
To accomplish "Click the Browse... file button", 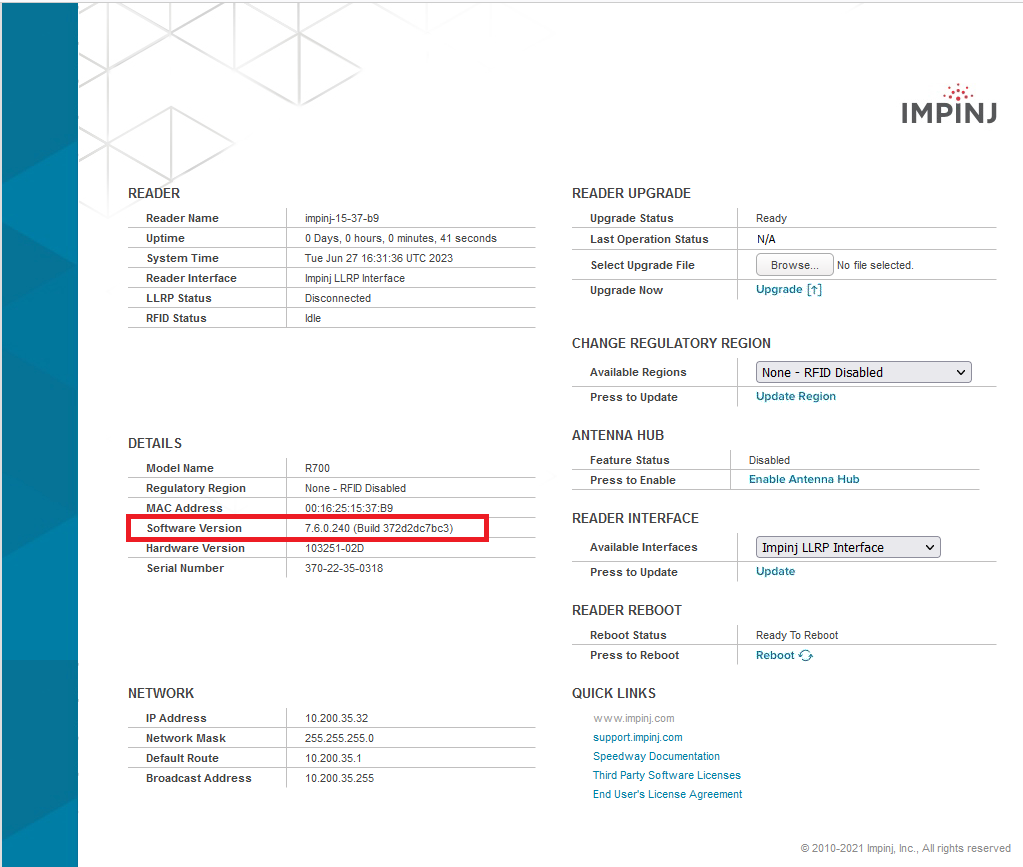I will [794, 265].
